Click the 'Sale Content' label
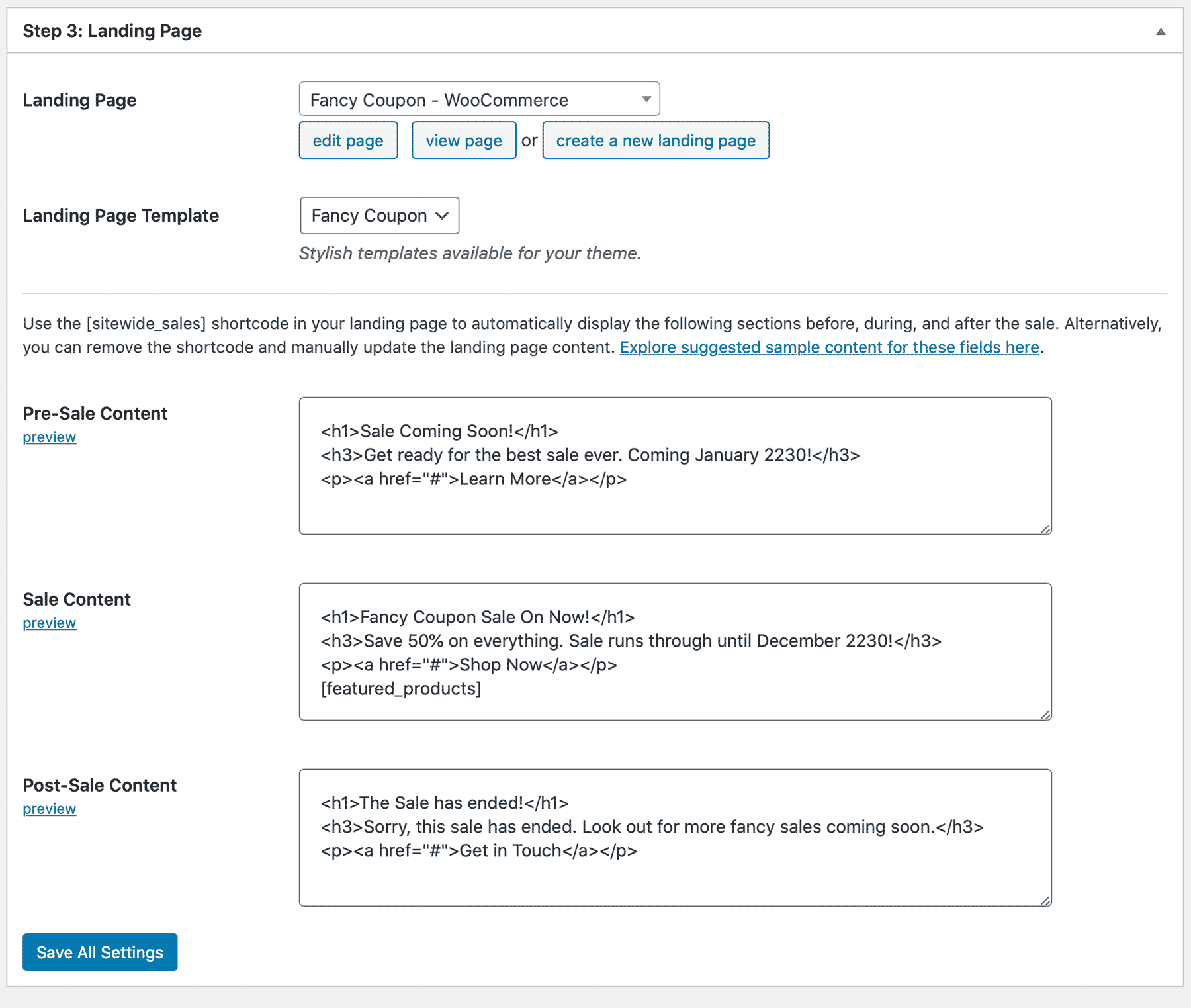Screen dimensions: 1191x1008 [77, 599]
